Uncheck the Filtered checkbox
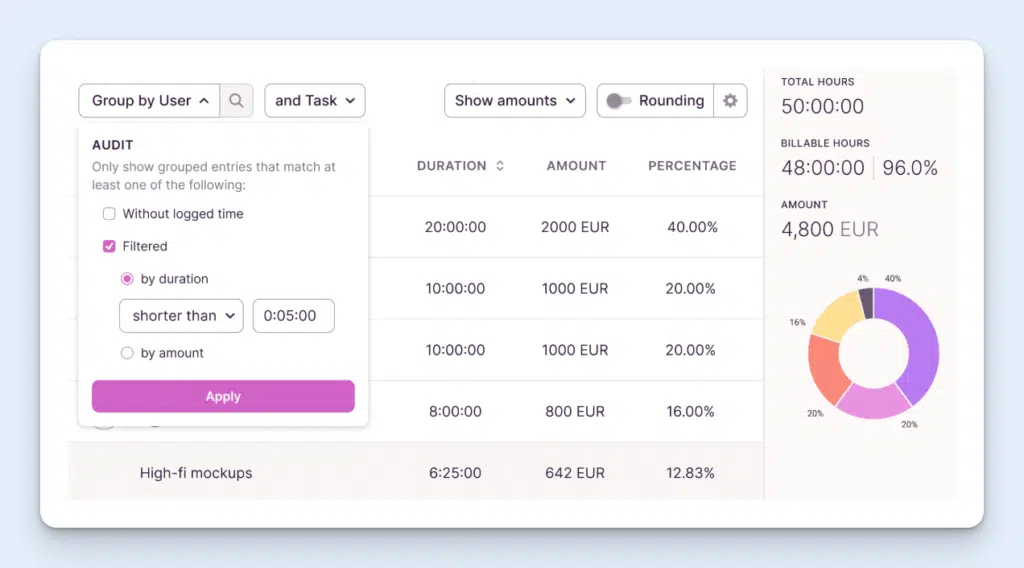The width and height of the screenshot is (1024, 568). (x=109, y=246)
